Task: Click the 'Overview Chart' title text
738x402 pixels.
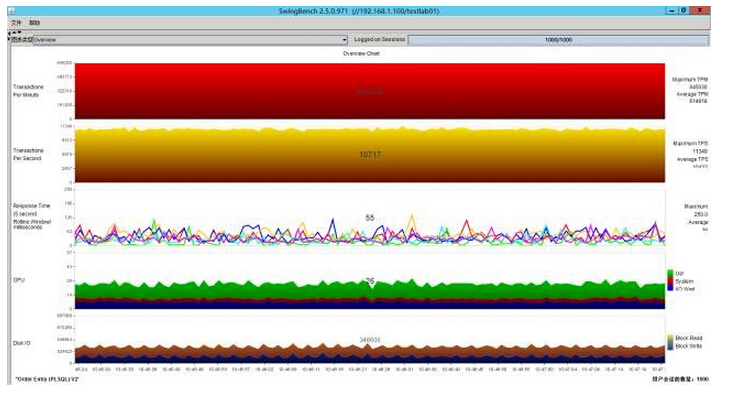Action: point(361,54)
